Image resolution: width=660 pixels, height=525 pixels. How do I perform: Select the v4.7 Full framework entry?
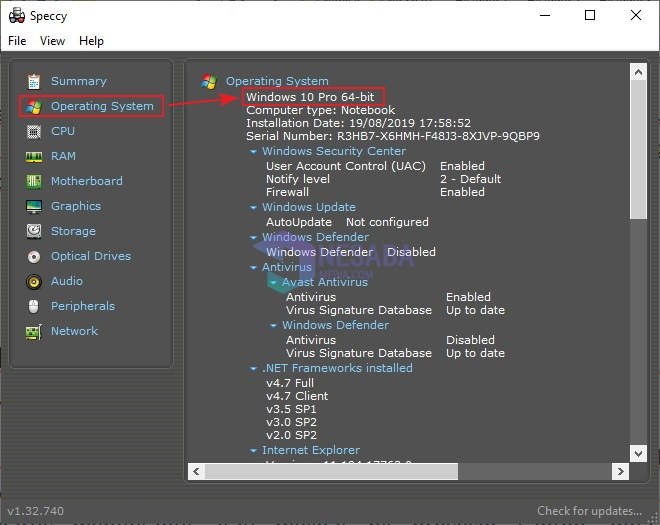tap(290, 383)
